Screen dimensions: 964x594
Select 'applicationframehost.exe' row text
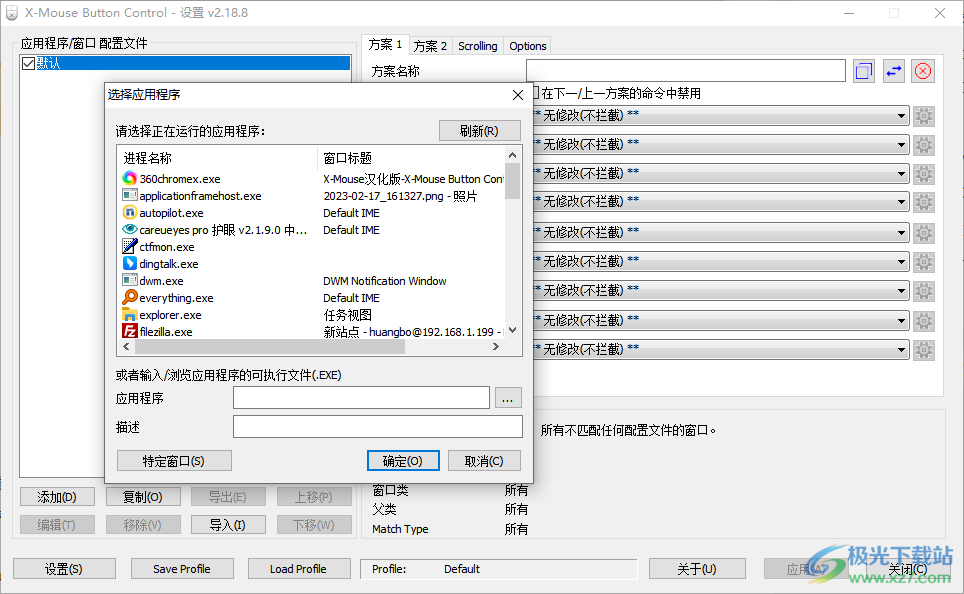[200, 196]
